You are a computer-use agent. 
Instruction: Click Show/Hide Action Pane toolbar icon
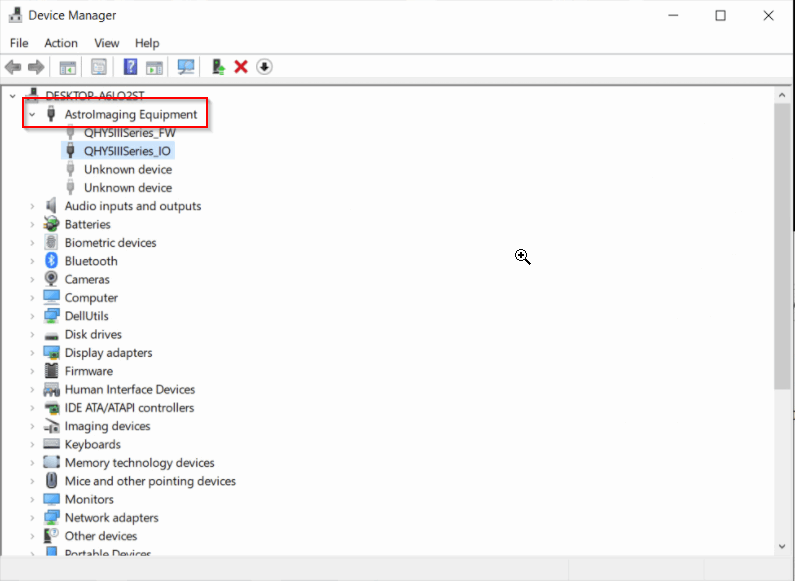click(155, 67)
